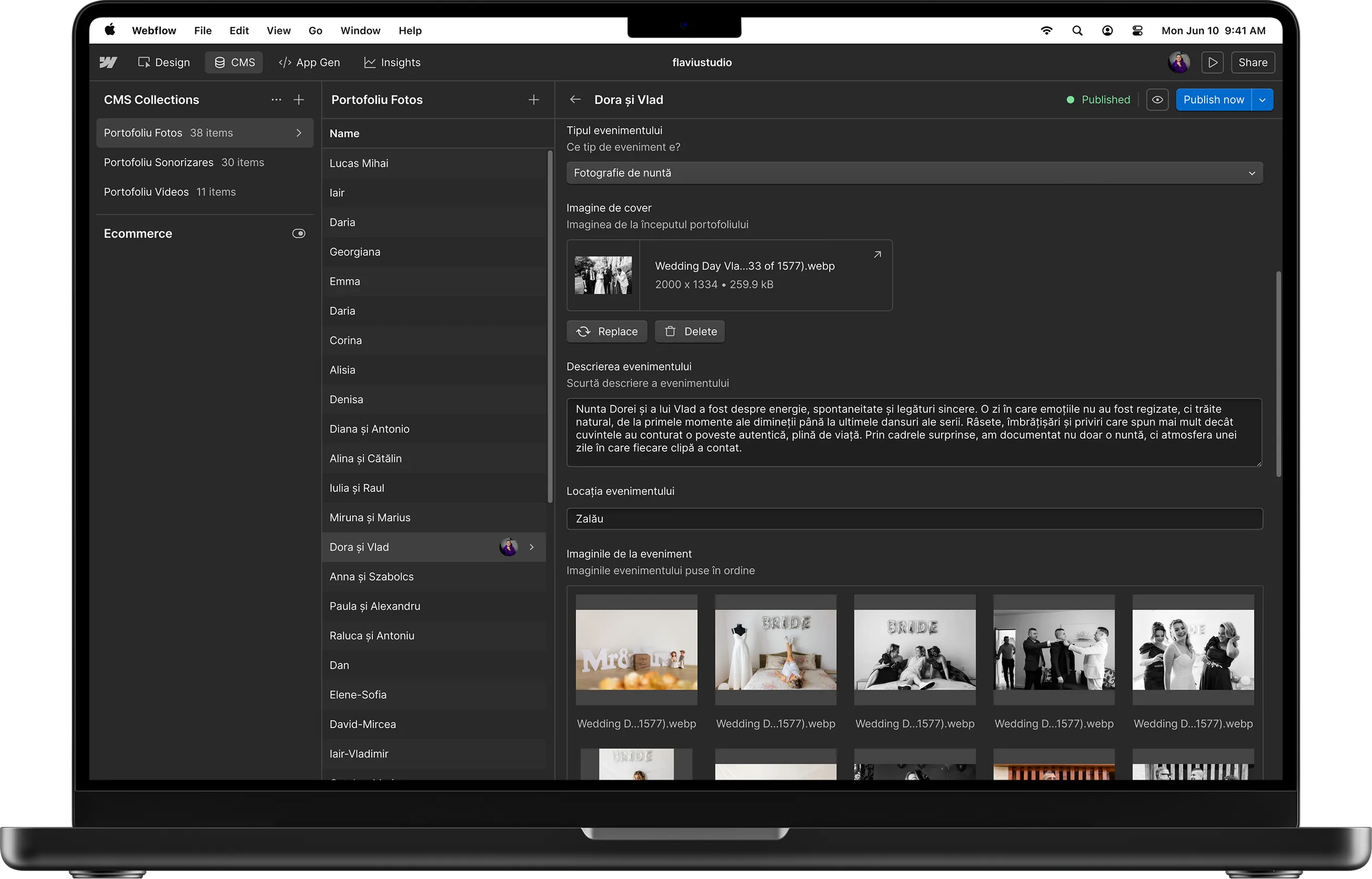Open Elene-Sofia item

[433, 695]
